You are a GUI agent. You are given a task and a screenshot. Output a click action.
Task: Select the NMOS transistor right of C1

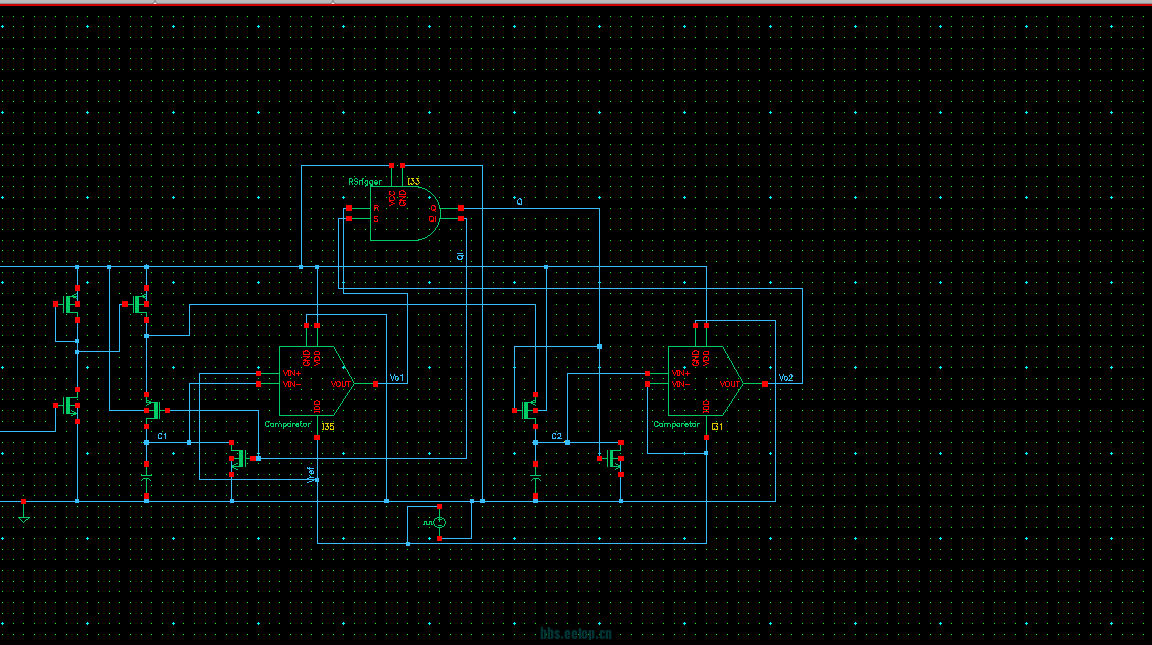(x=240, y=458)
